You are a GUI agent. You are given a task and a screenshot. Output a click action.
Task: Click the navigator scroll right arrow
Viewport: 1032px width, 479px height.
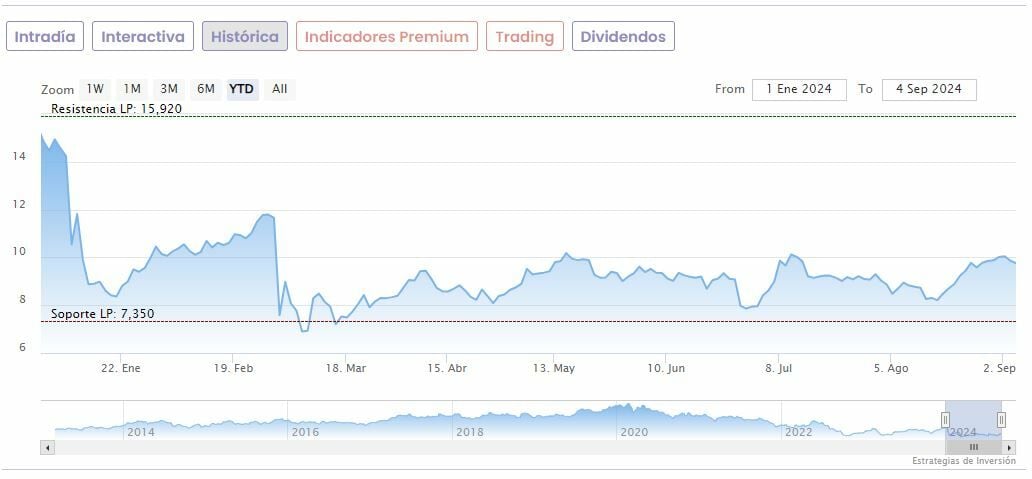(1010, 447)
